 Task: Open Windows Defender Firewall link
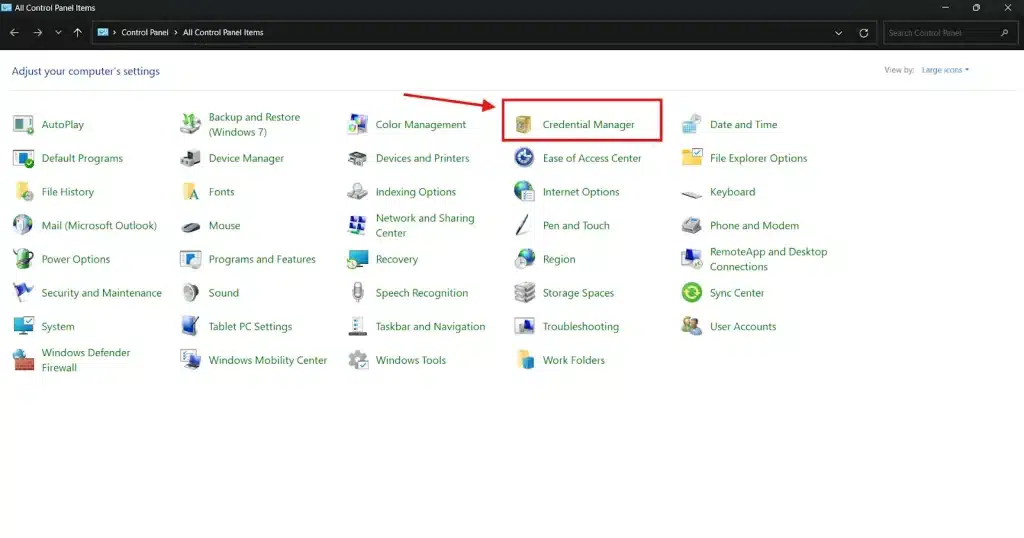[x=86, y=360]
